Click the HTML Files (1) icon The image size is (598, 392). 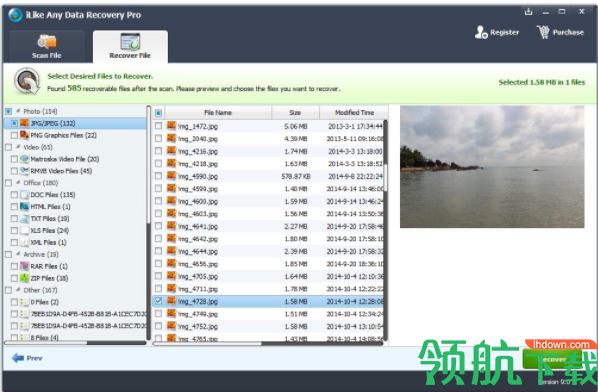coord(24,206)
